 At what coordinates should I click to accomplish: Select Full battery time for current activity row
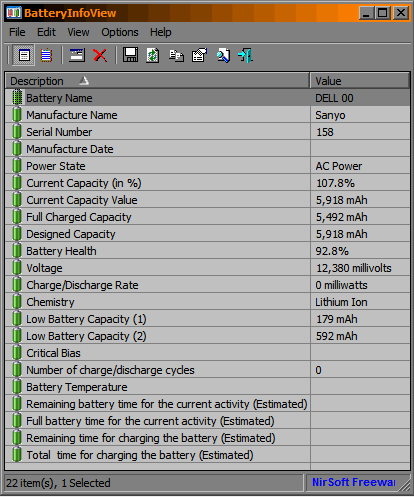[x=207, y=421]
